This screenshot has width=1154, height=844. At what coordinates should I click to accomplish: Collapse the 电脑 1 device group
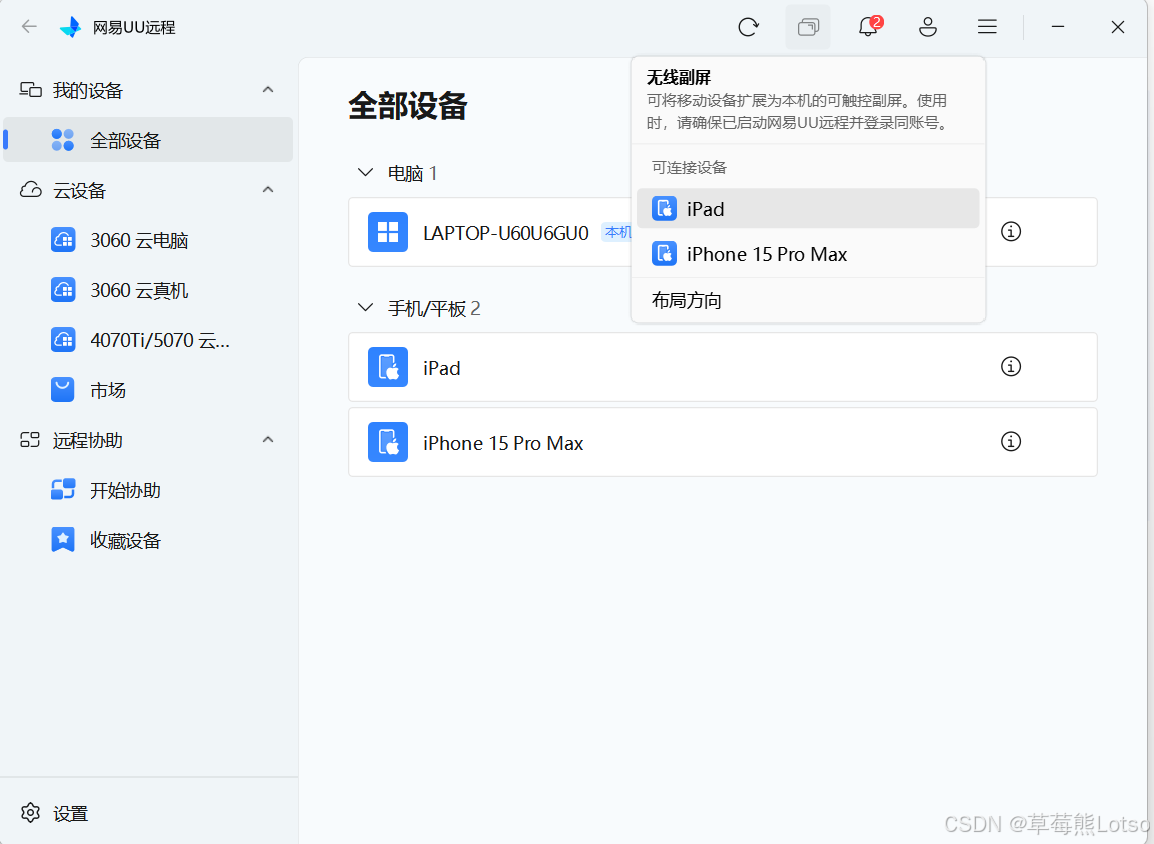[365, 173]
